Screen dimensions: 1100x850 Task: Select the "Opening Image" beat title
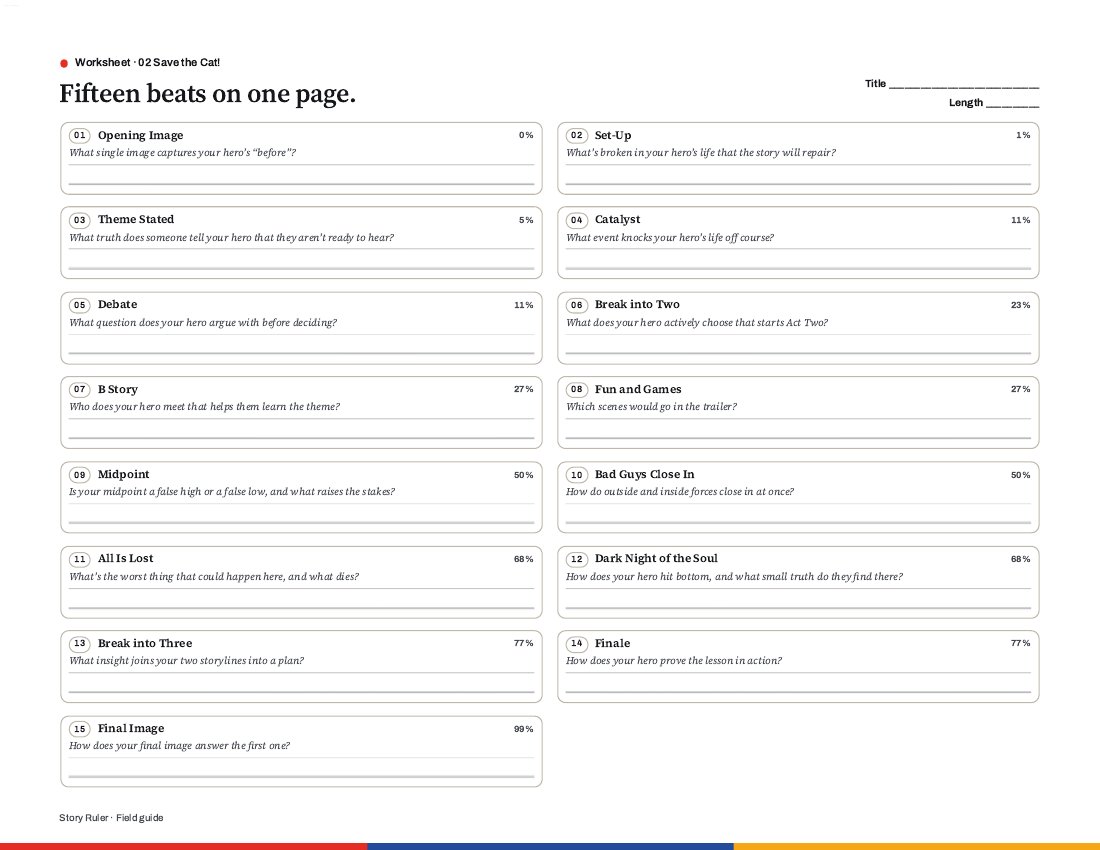pos(140,135)
